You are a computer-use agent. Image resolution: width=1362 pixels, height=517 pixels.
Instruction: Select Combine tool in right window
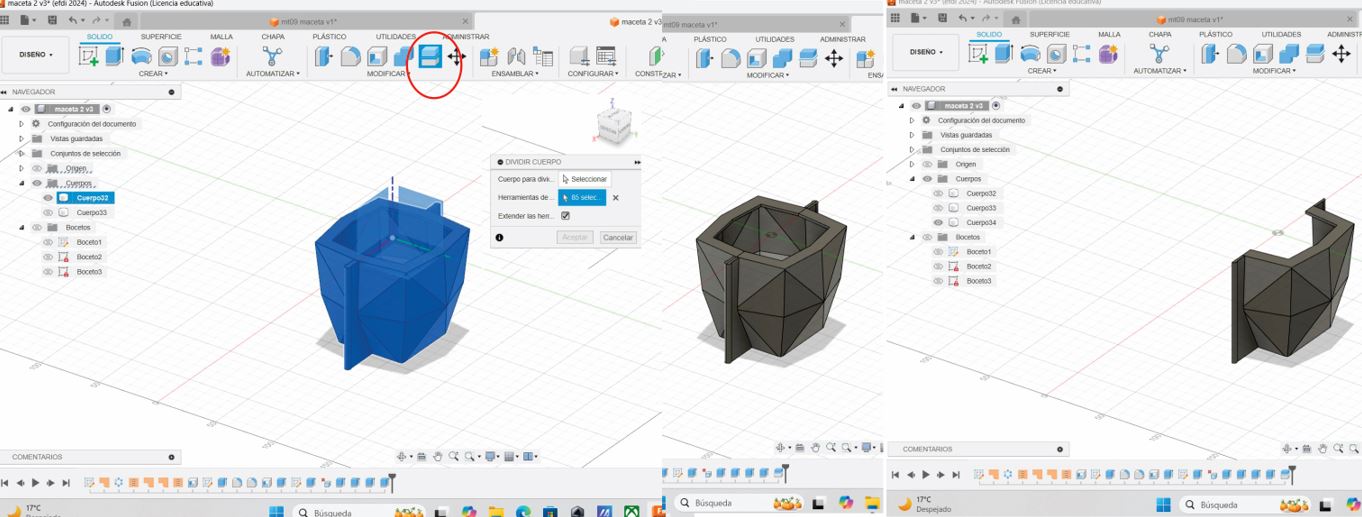[1289, 54]
